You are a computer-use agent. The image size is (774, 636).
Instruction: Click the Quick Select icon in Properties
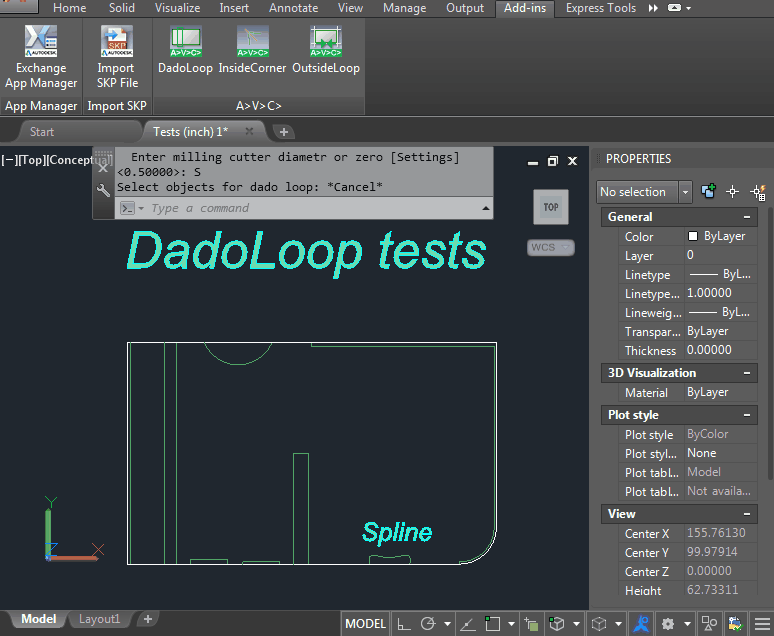click(x=758, y=192)
